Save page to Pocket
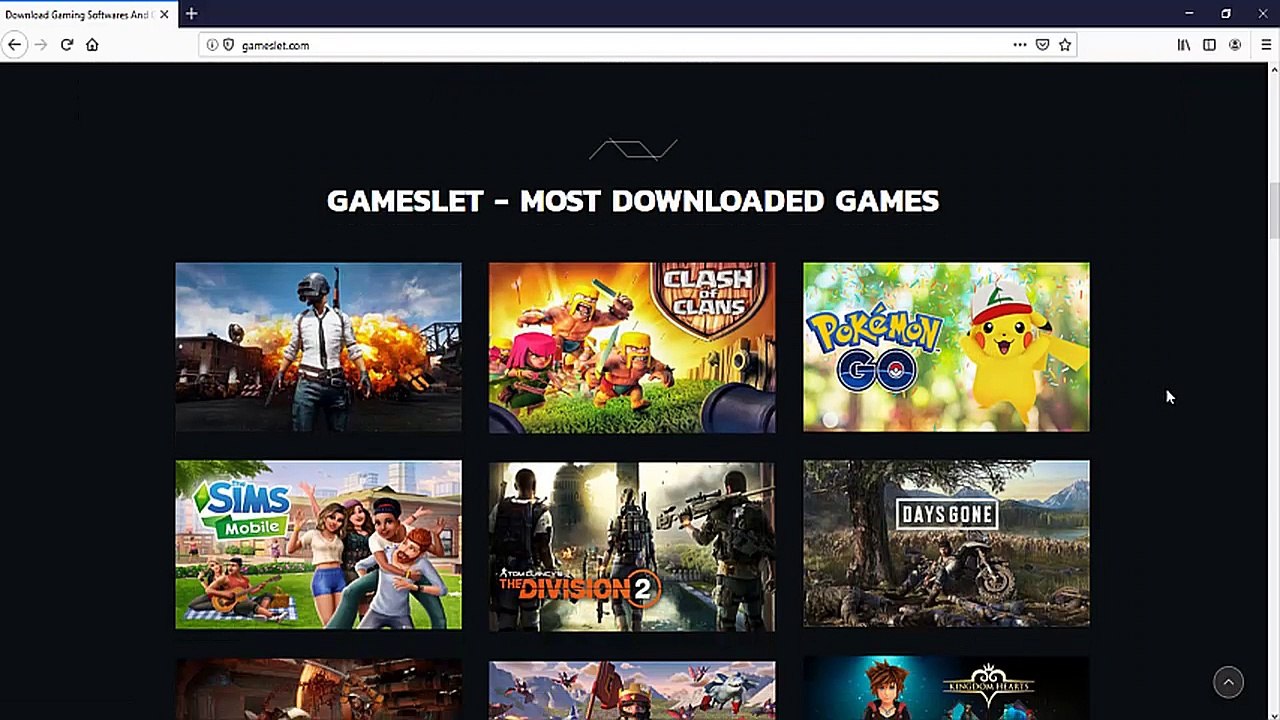Screen dimensions: 1280x720 pyautogui.click(x=1042, y=45)
